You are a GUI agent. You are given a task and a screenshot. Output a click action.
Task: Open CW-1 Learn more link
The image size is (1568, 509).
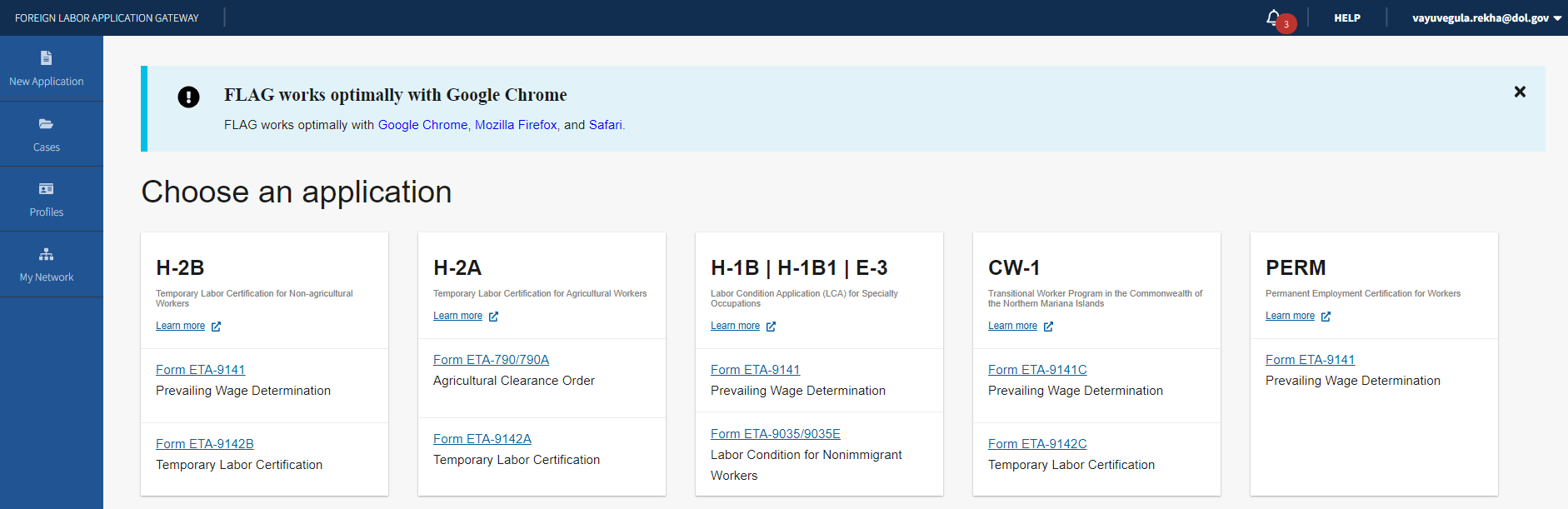coord(1012,326)
